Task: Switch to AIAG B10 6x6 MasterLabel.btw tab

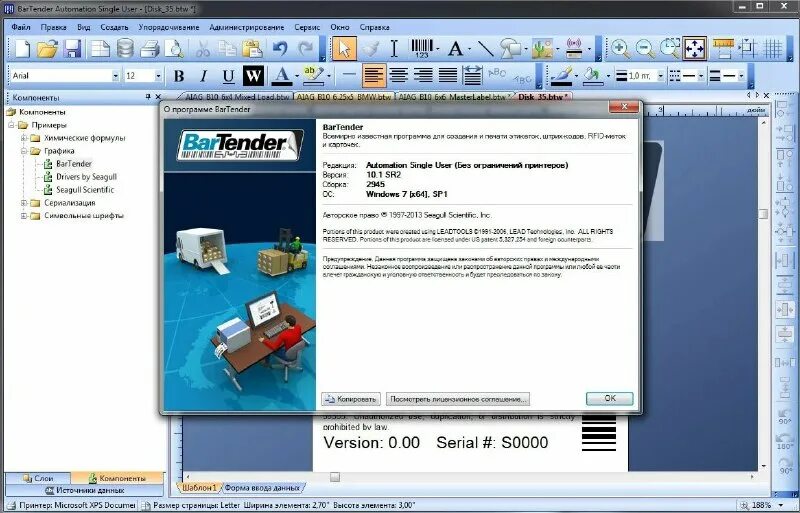Action: coord(452,96)
